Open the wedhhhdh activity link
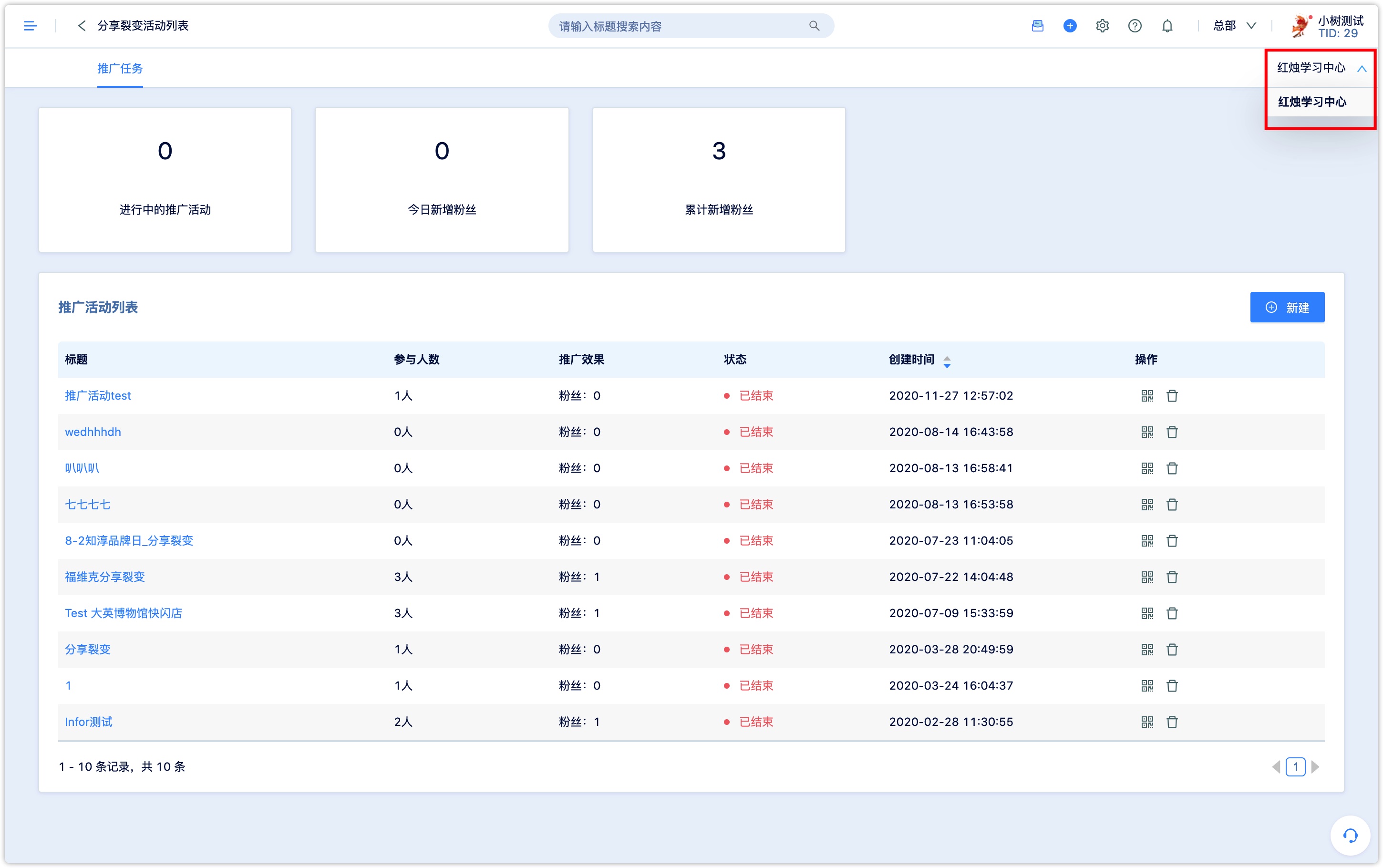Screen dimensions: 1383x868 pyautogui.click(x=93, y=432)
